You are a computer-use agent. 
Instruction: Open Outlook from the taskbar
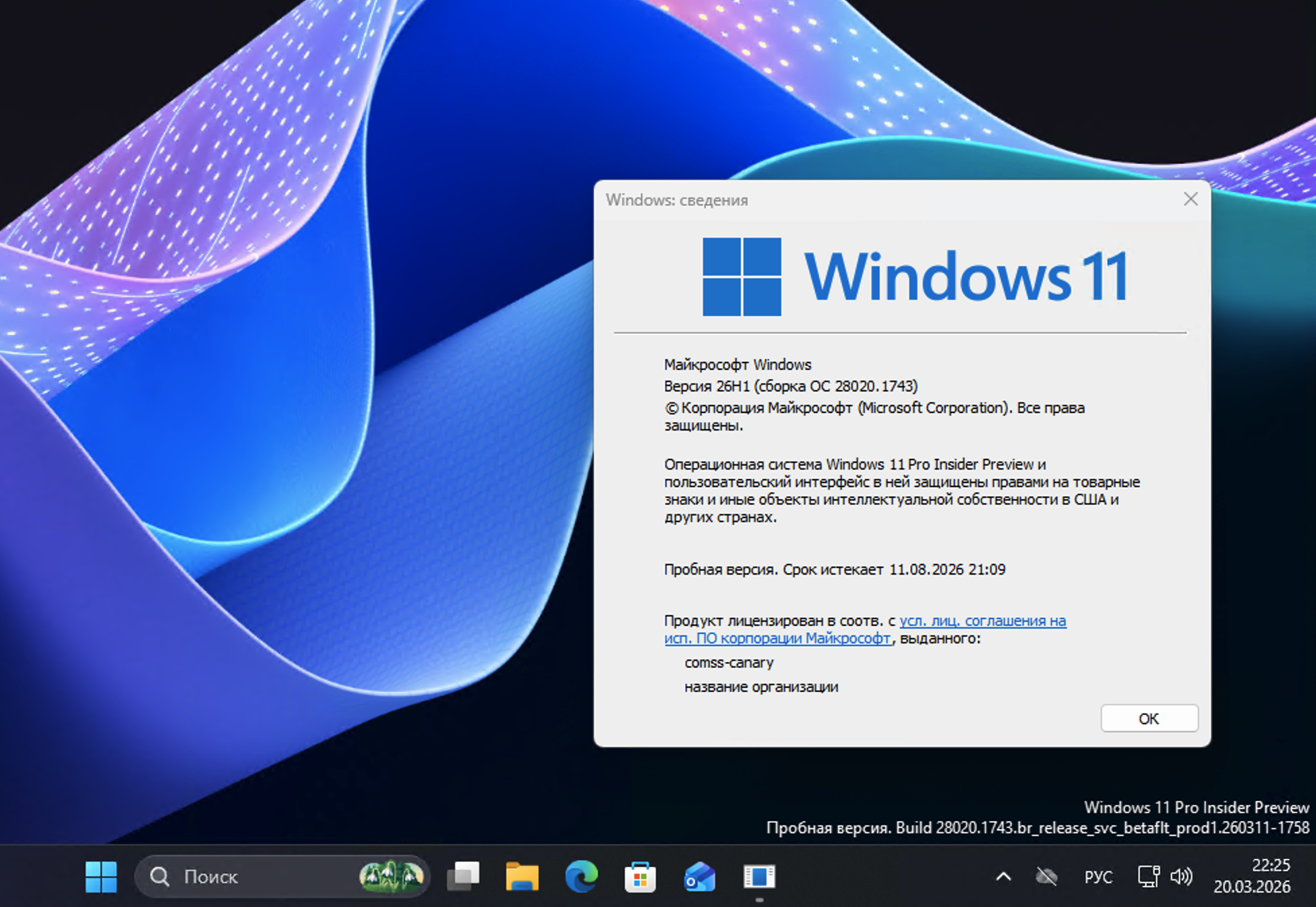pos(699,877)
